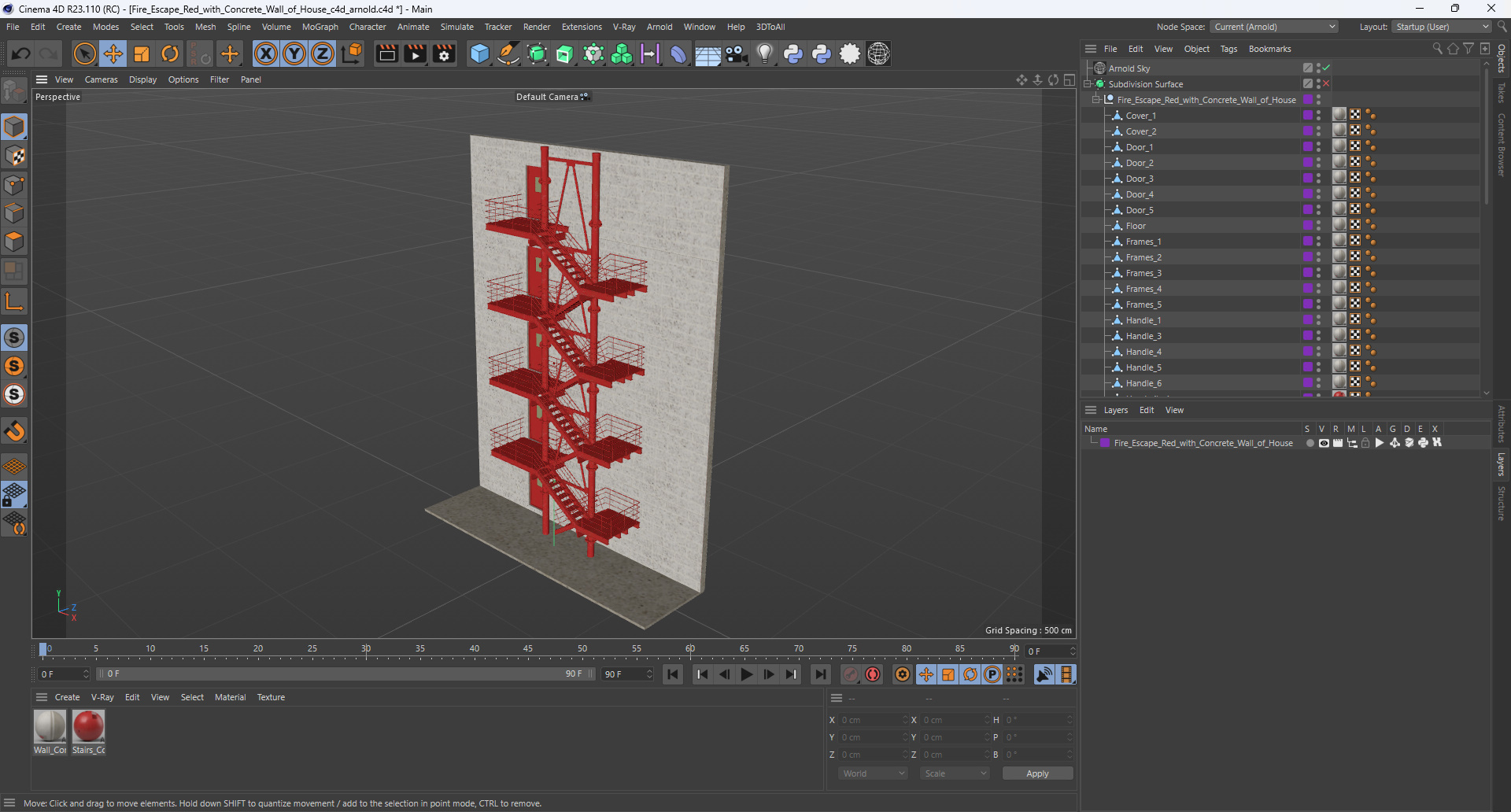Open the Scale mode dropdown
The image size is (1511, 812).
pyautogui.click(x=955, y=773)
